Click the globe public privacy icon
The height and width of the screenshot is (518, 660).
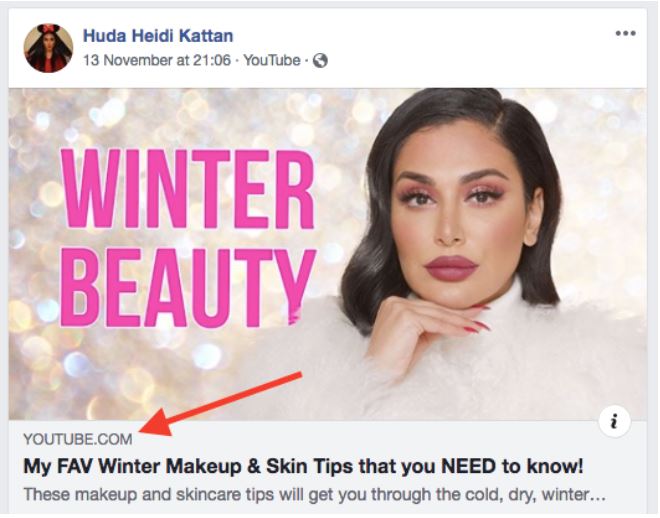tap(320, 61)
